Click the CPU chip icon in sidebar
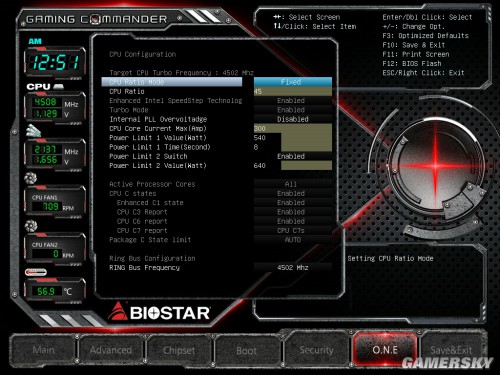Viewport: 500px width, 375px height. pos(58,87)
